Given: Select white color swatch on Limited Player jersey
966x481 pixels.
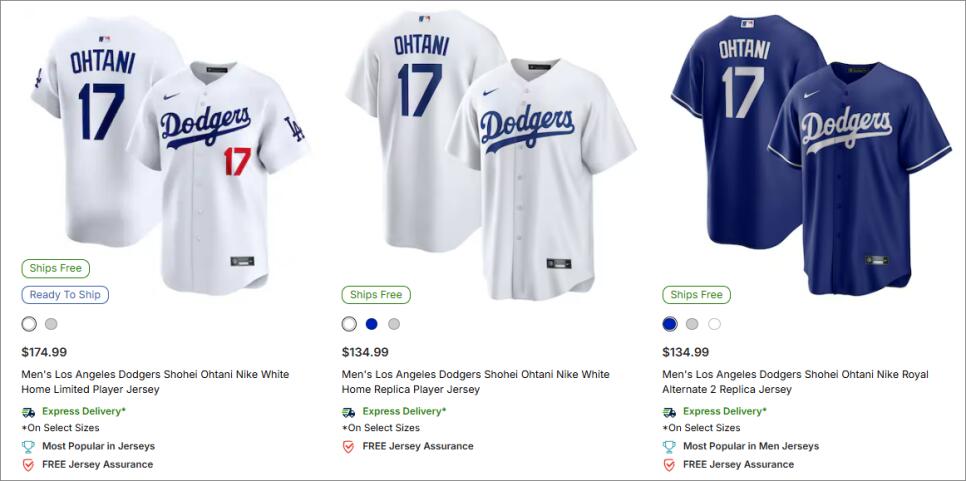Looking at the screenshot, I should tap(29, 324).
